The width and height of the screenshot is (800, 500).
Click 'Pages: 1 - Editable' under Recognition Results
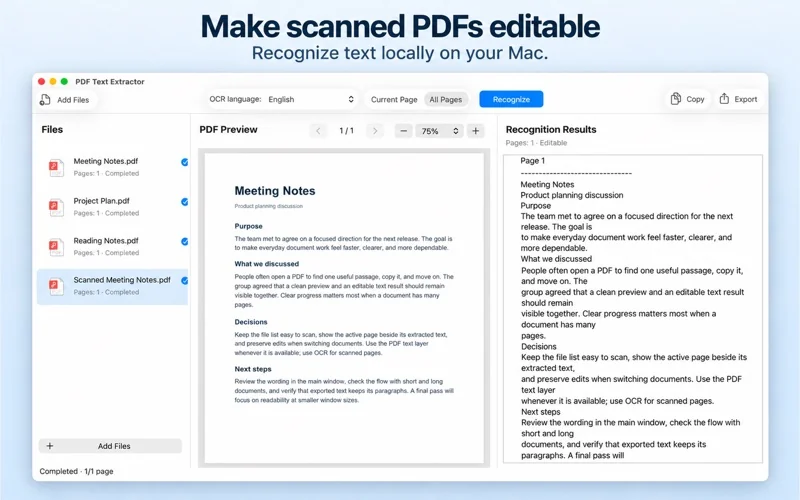pos(536,143)
